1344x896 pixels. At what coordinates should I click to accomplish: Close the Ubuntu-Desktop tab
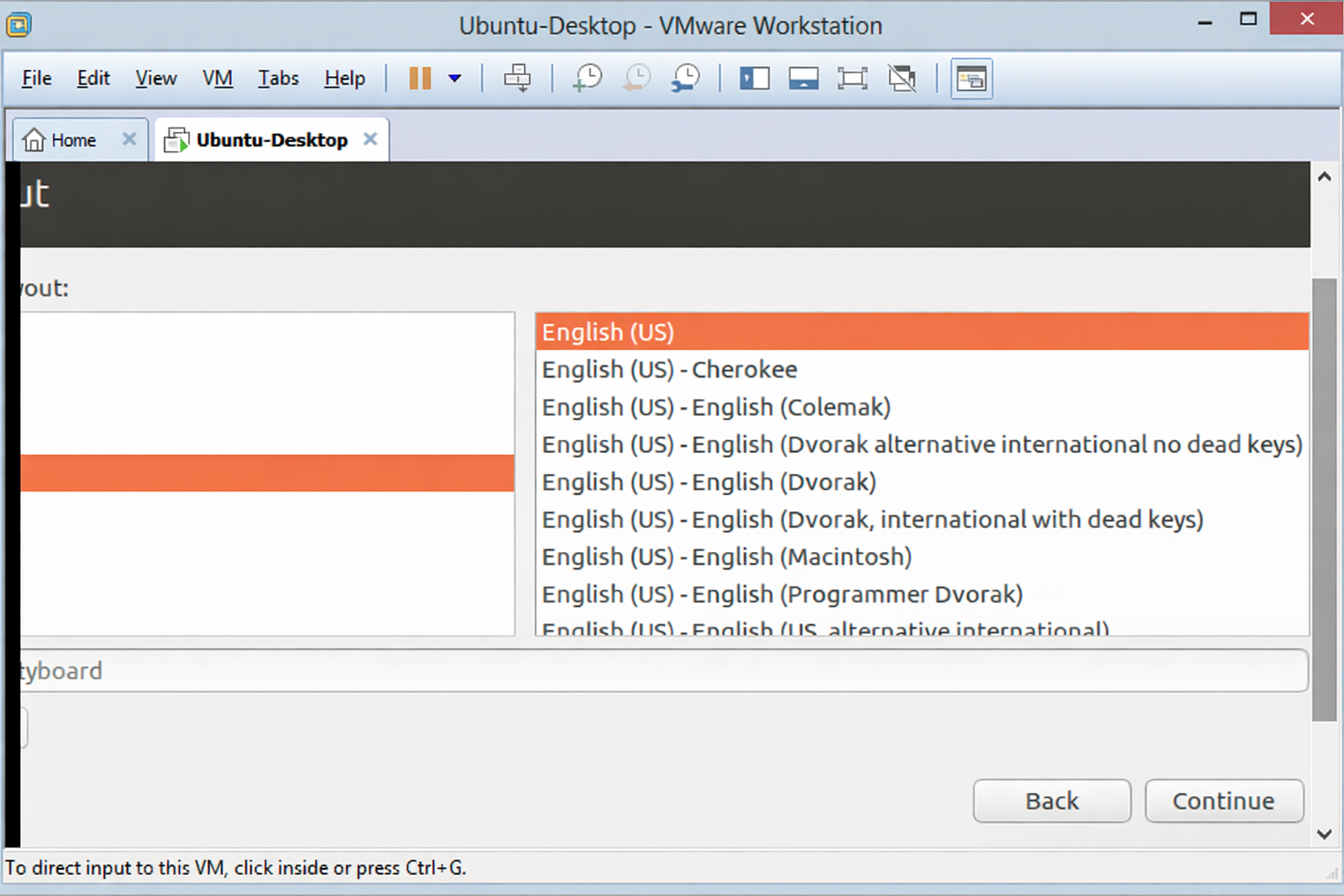coord(370,139)
